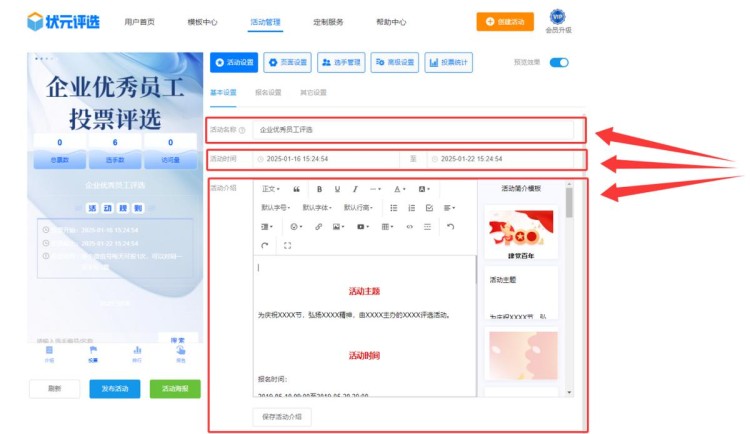Open 模板中心 in the top navigation
Screen dimensions: 750x434
click(x=202, y=21)
